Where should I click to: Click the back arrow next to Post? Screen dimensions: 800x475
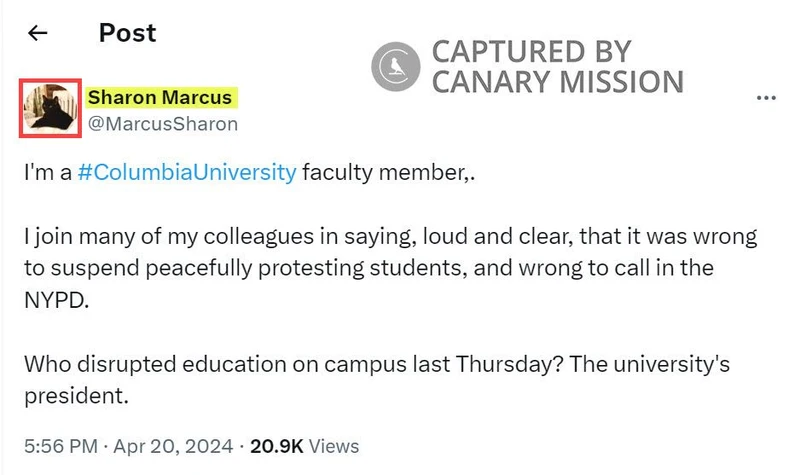point(38,34)
